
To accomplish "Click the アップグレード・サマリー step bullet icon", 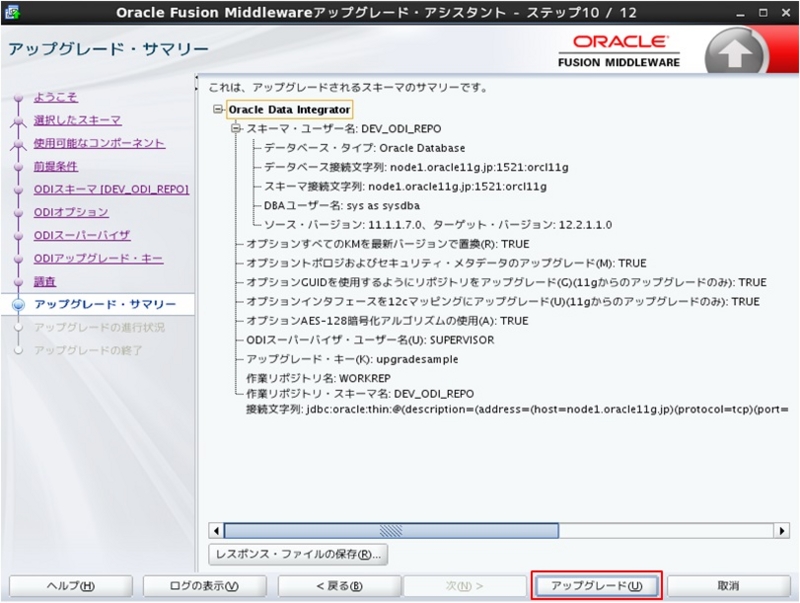I will click(x=19, y=305).
